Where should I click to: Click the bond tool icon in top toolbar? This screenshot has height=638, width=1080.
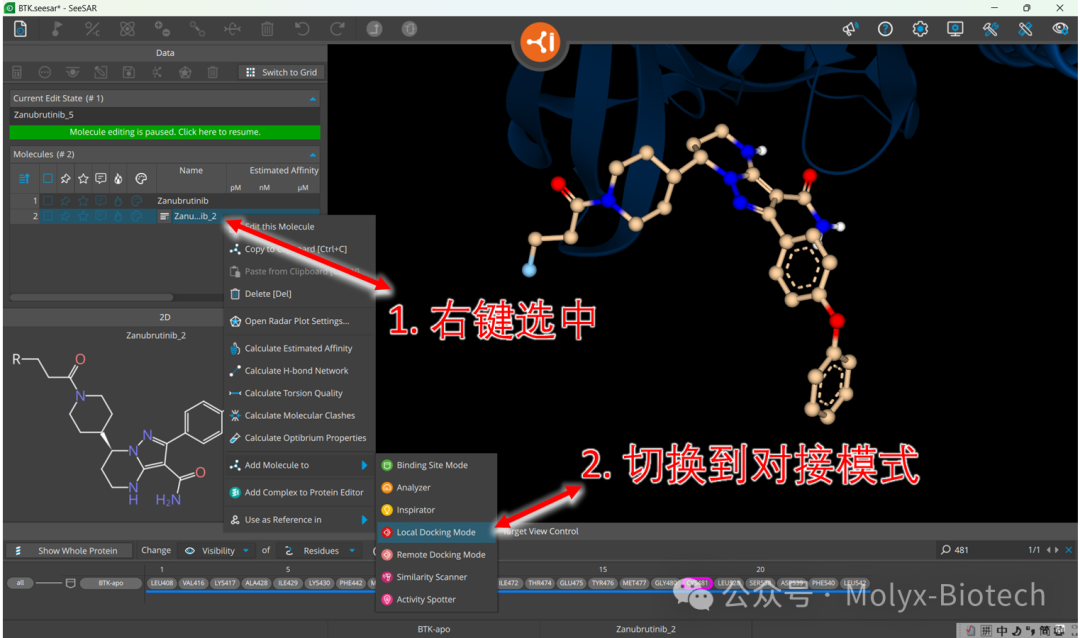(198, 29)
